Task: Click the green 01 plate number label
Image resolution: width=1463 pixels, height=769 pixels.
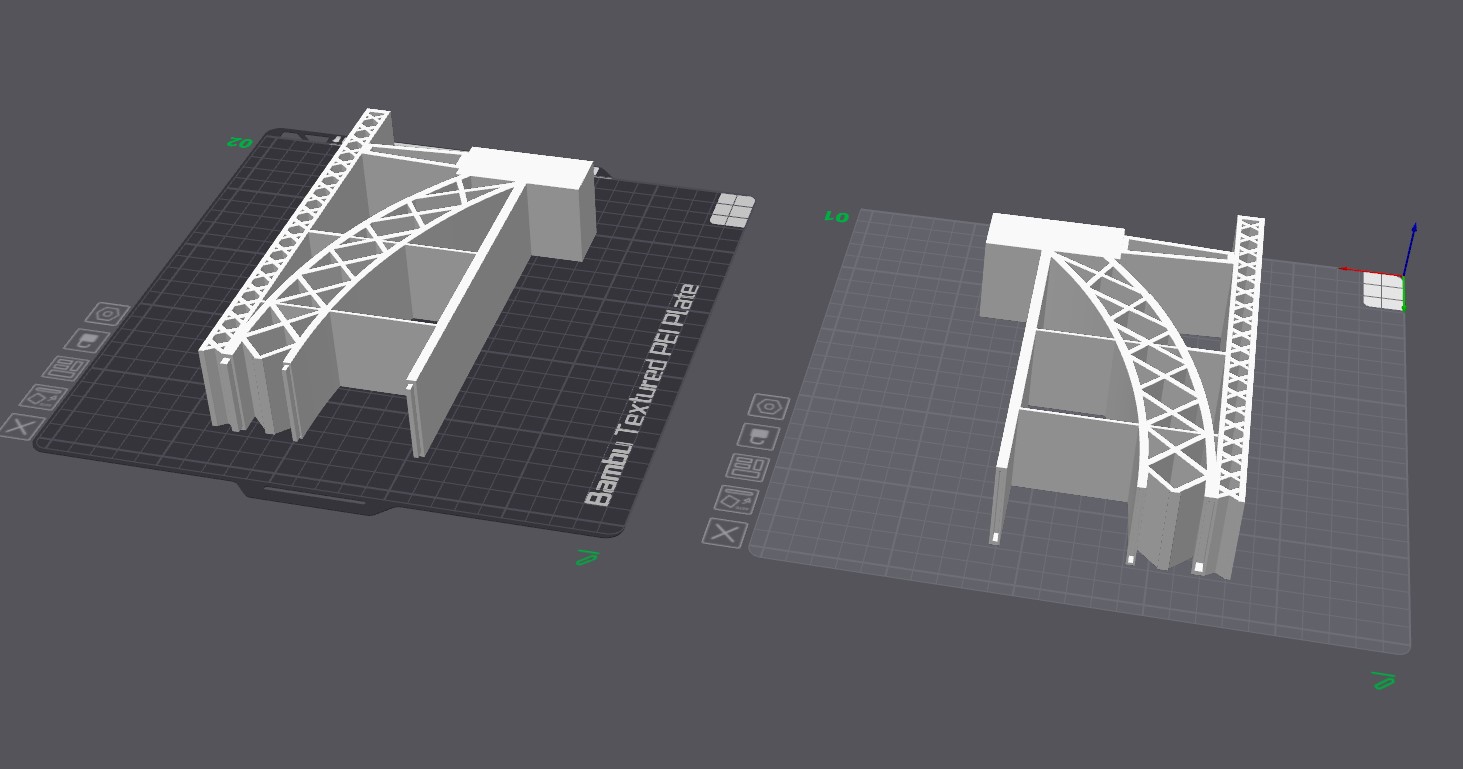Action: point(836,215)
